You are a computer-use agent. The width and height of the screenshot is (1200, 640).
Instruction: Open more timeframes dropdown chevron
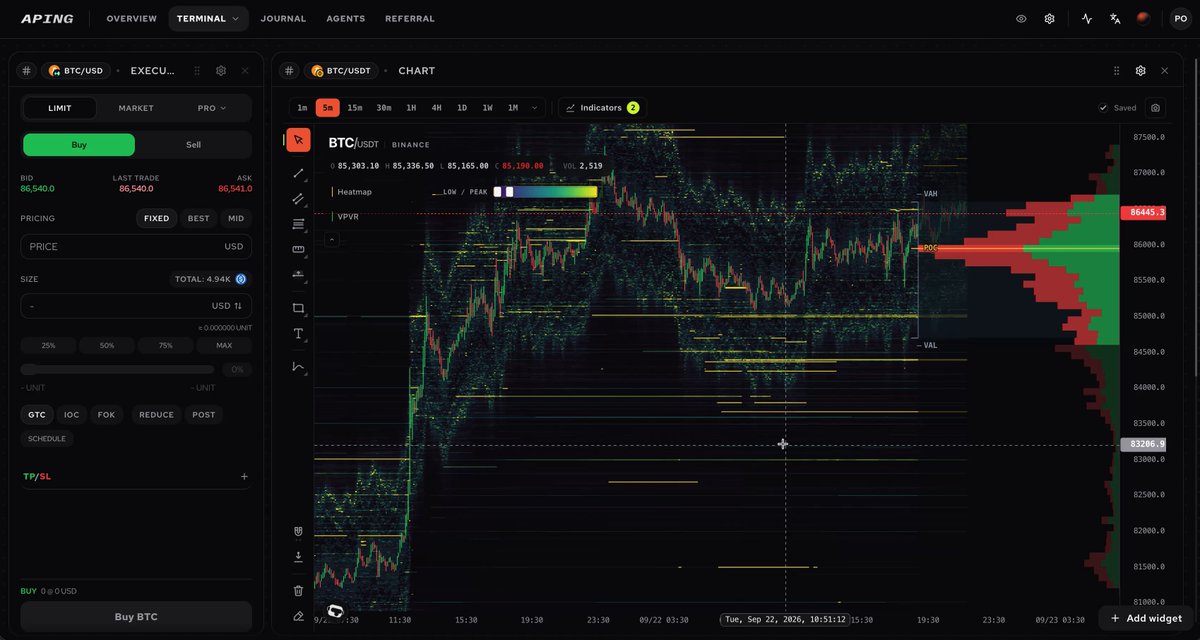(535, 108)
